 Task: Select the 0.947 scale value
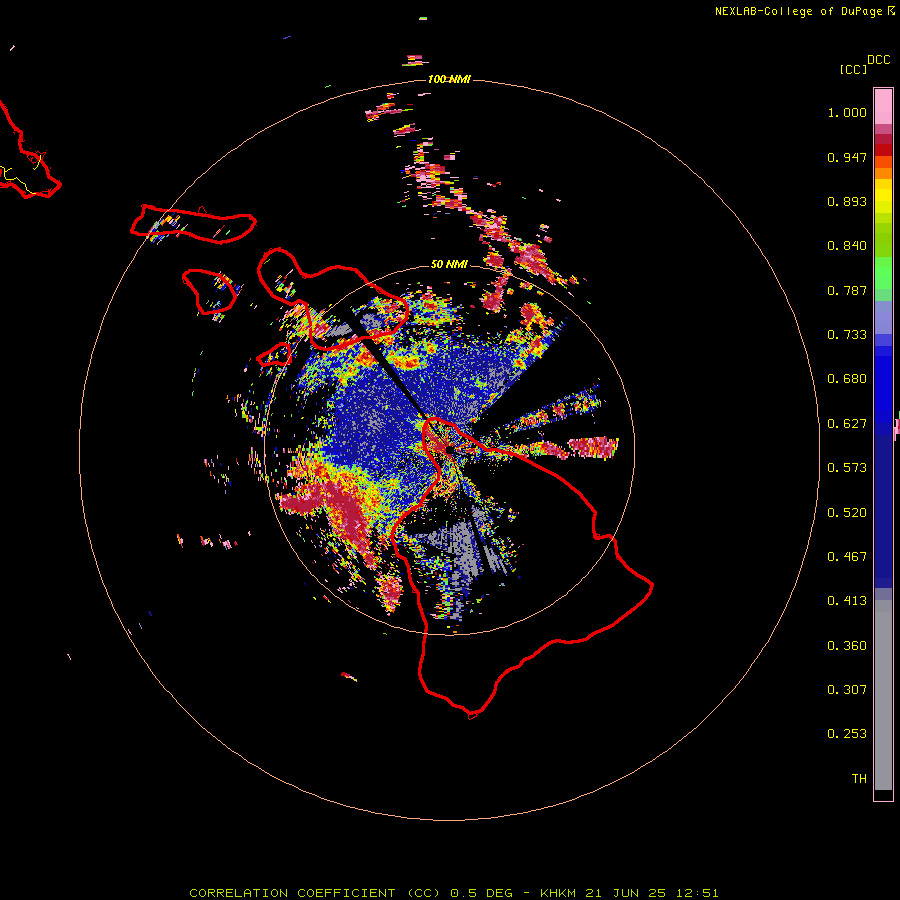click(847, 157)
